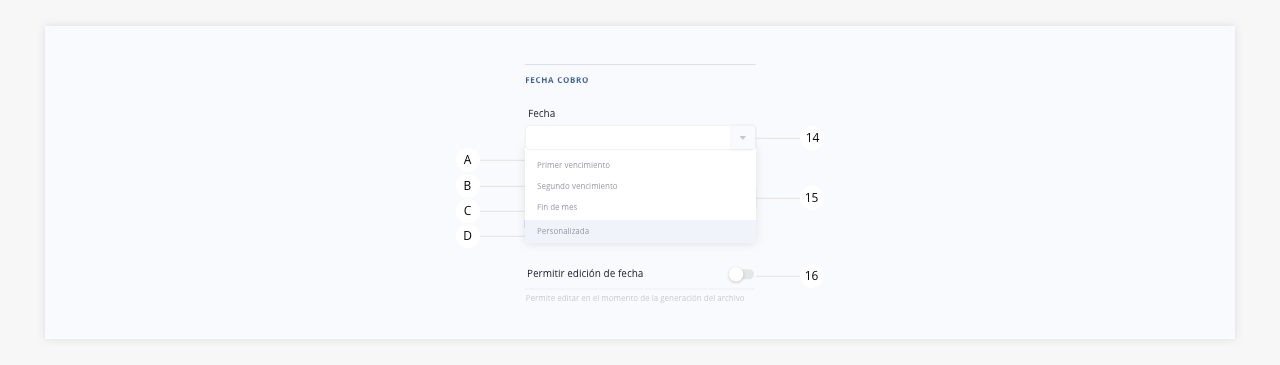Click the annotation badge B
This screenshot has height=365, width=1280.
tap(467, 186)
